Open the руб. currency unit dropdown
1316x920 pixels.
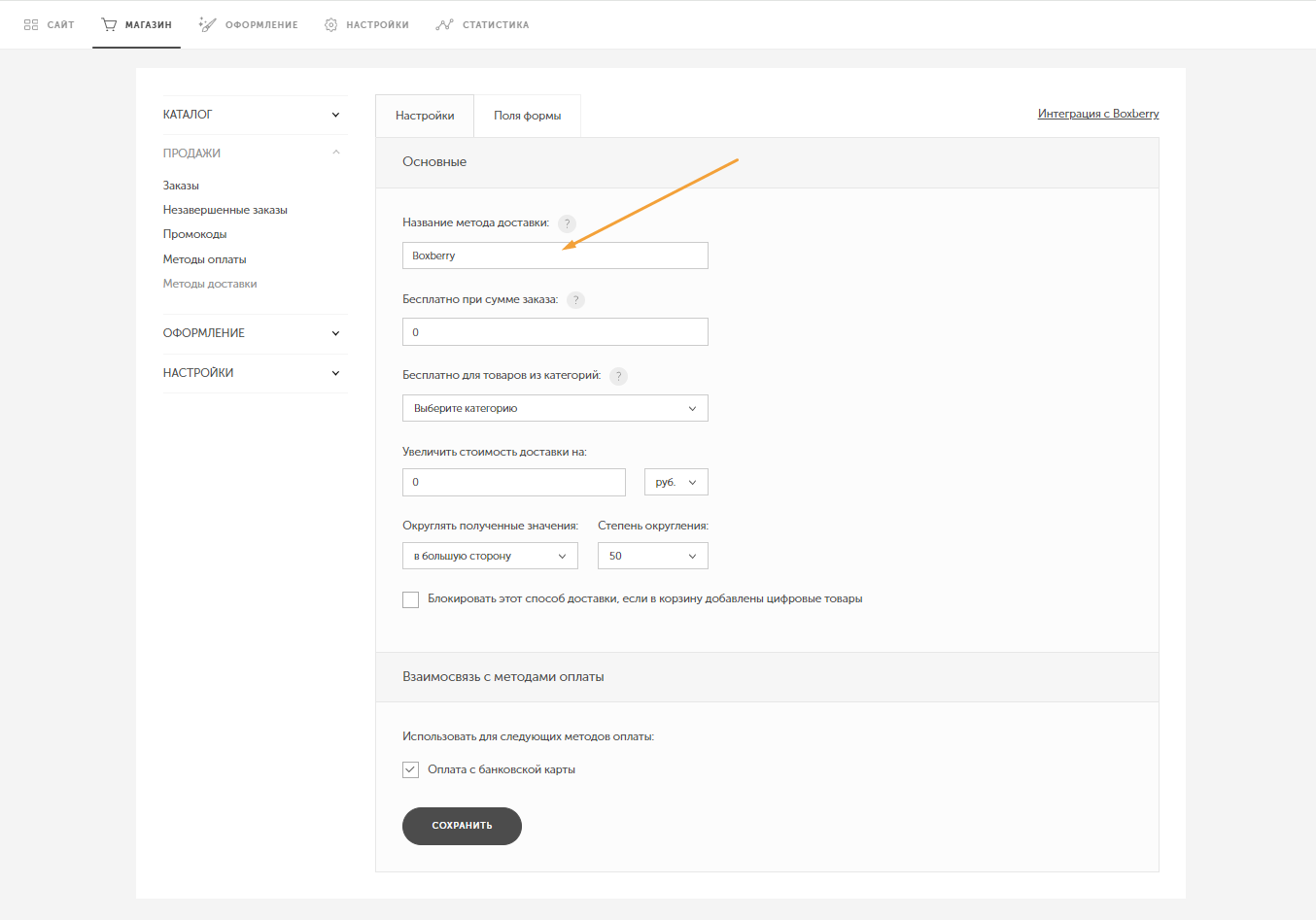(x=675, y=482)
